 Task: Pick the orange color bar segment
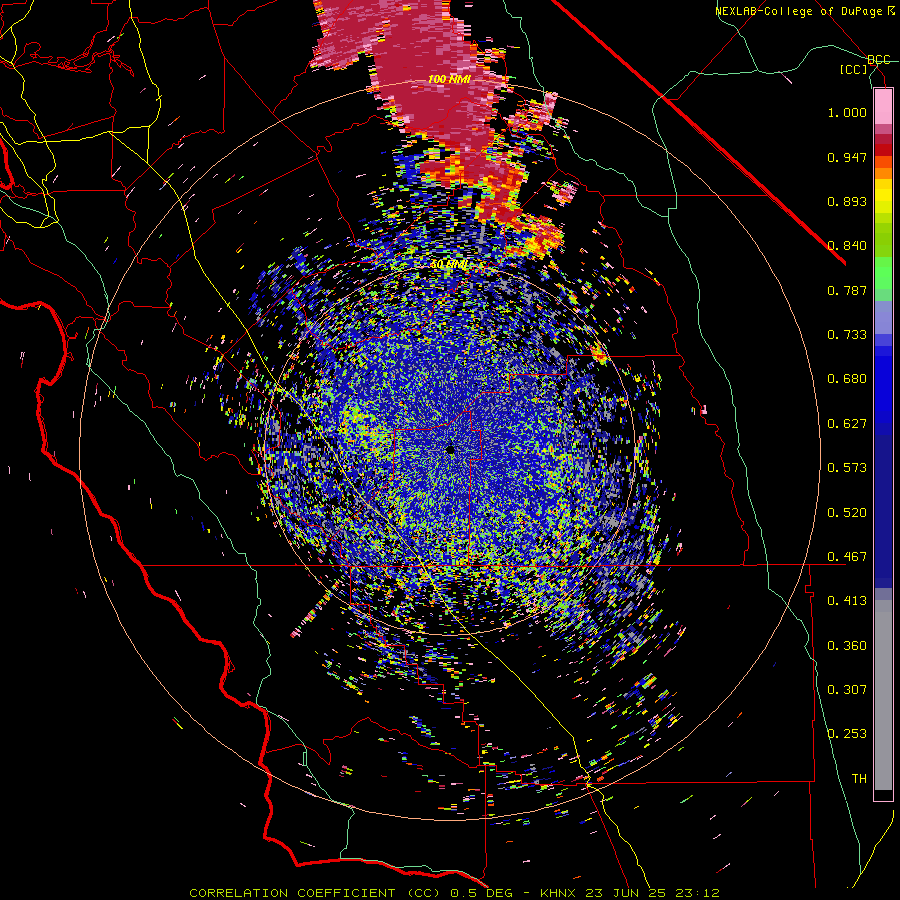[x=883, y=173]
